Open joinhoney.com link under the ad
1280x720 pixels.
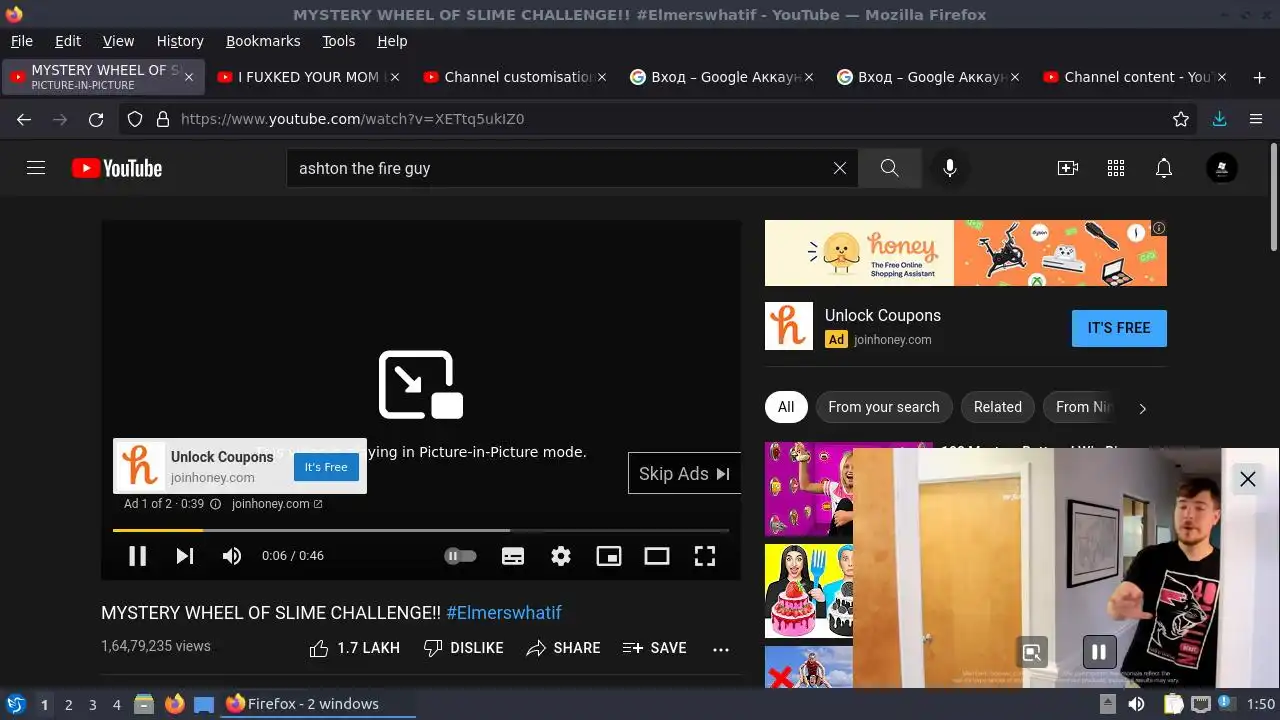(x=277, y=504)
